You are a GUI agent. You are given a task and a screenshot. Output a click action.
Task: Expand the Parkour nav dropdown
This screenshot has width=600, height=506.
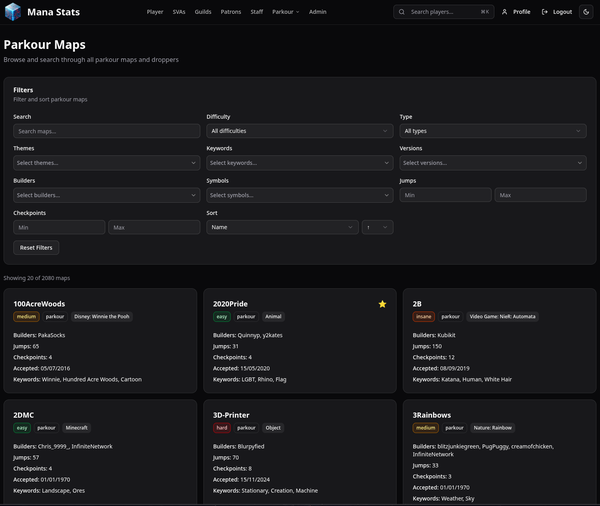pyautogui.click(x=285, y=12)
